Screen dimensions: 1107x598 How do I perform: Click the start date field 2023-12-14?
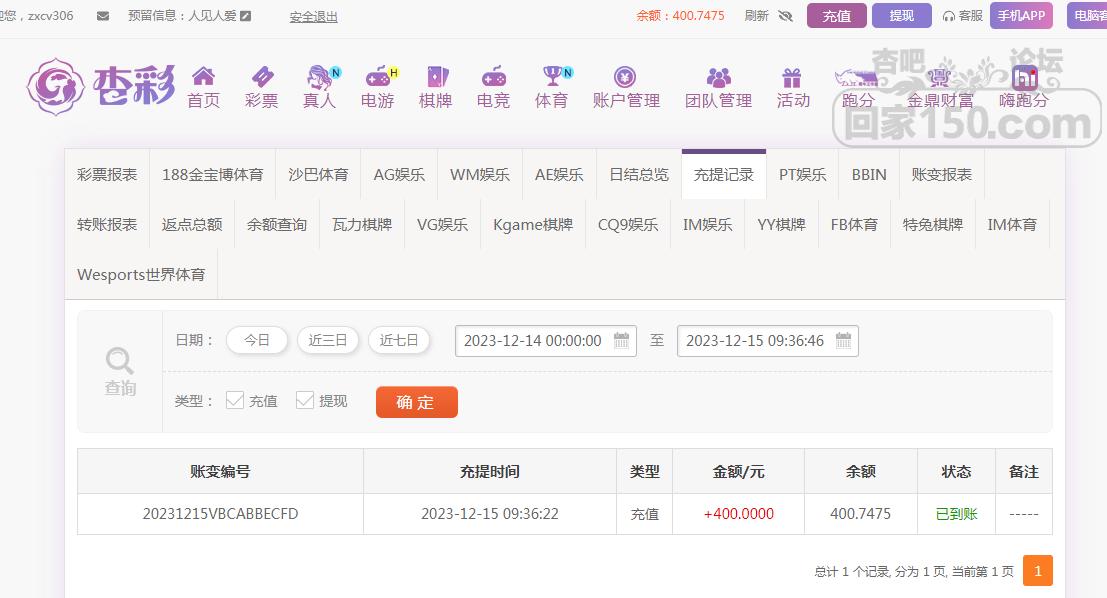546,340
